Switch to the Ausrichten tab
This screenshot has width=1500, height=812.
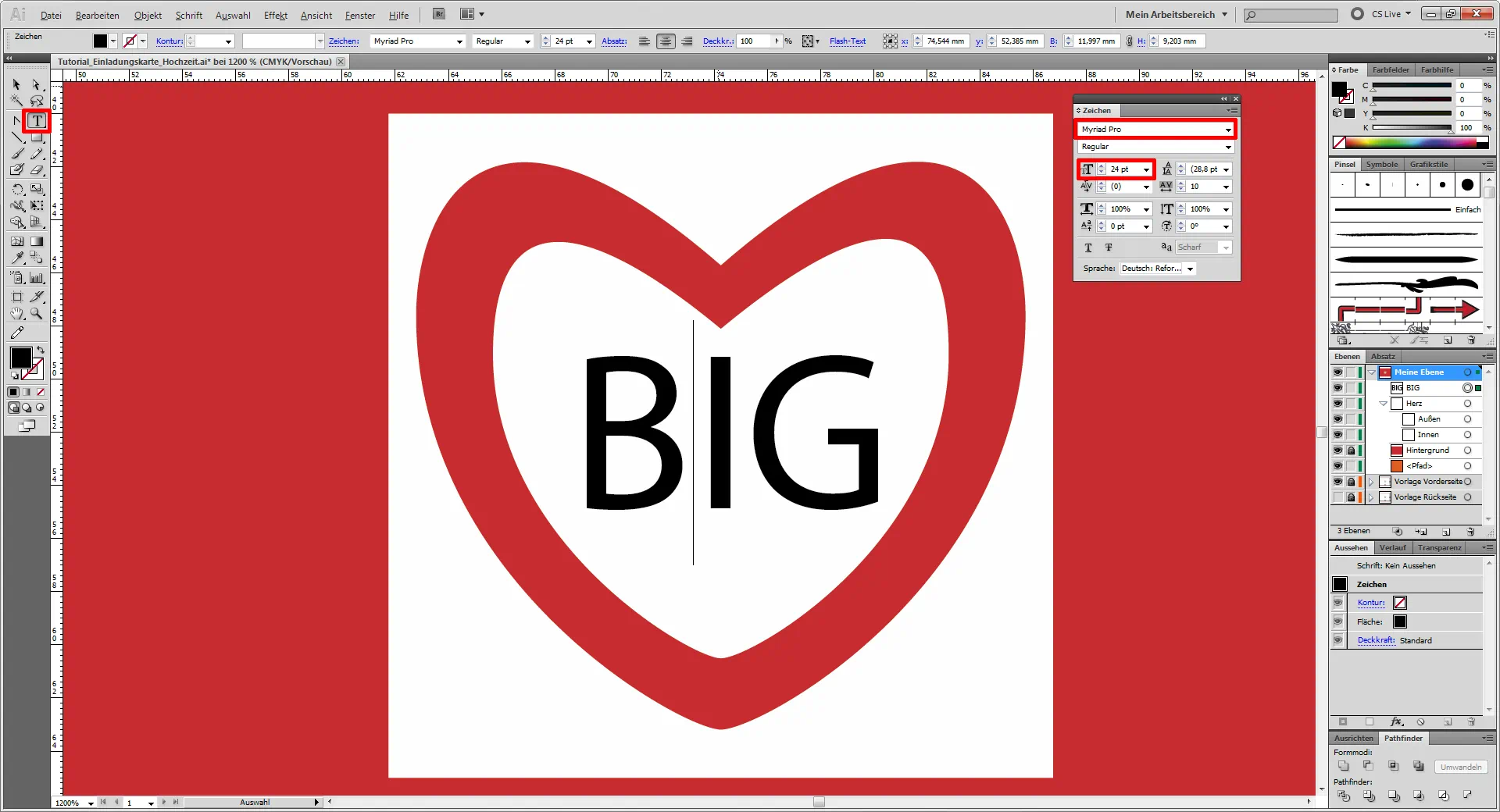(1353, 739)
